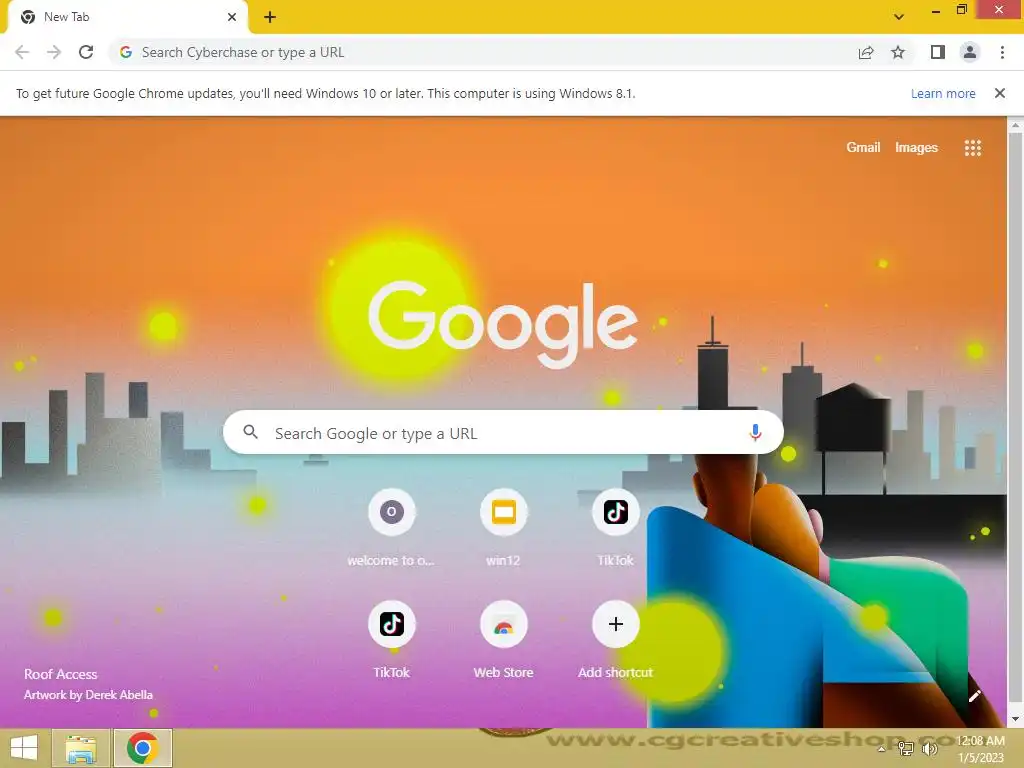Click 'Artwork by Derek Abella' credit
The height and width of the screenshot is (768, 1024).
pyautogui.click(x=88, y=695)
